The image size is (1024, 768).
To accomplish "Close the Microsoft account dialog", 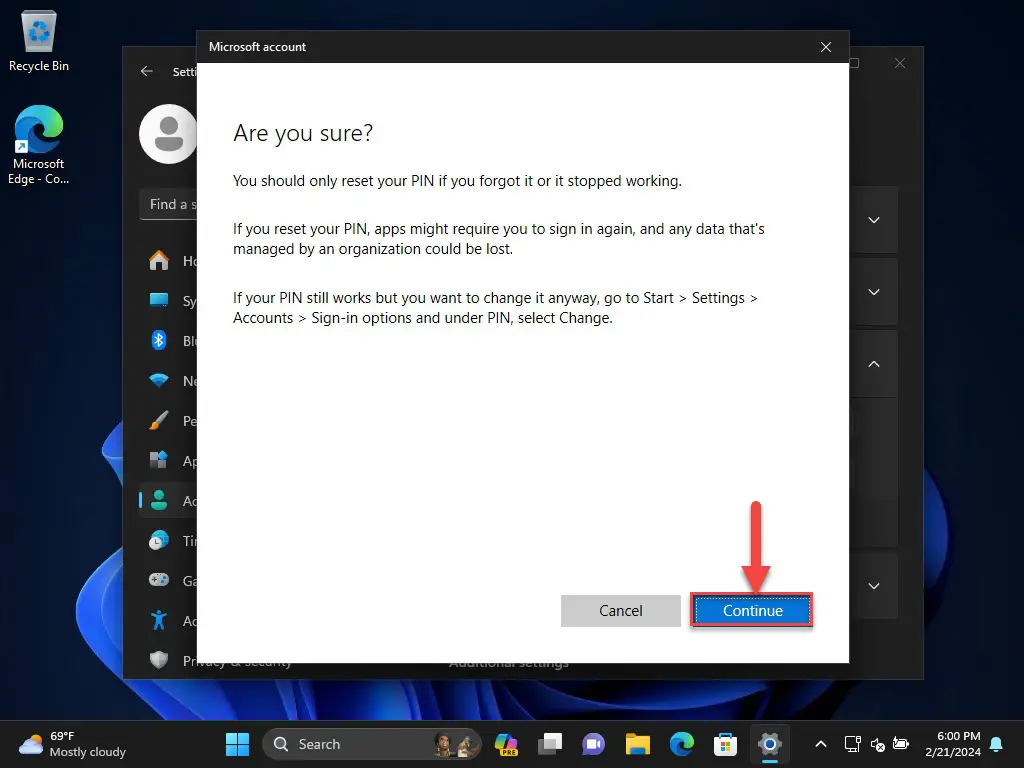I will coord(825,47).
